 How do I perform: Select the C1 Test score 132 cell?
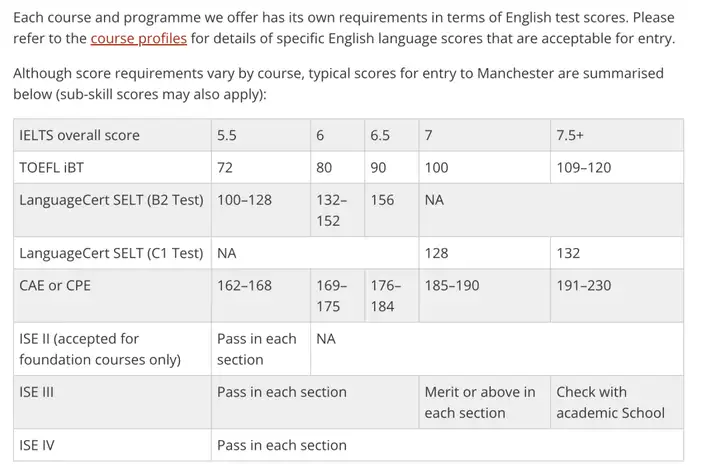pos(617,253)
